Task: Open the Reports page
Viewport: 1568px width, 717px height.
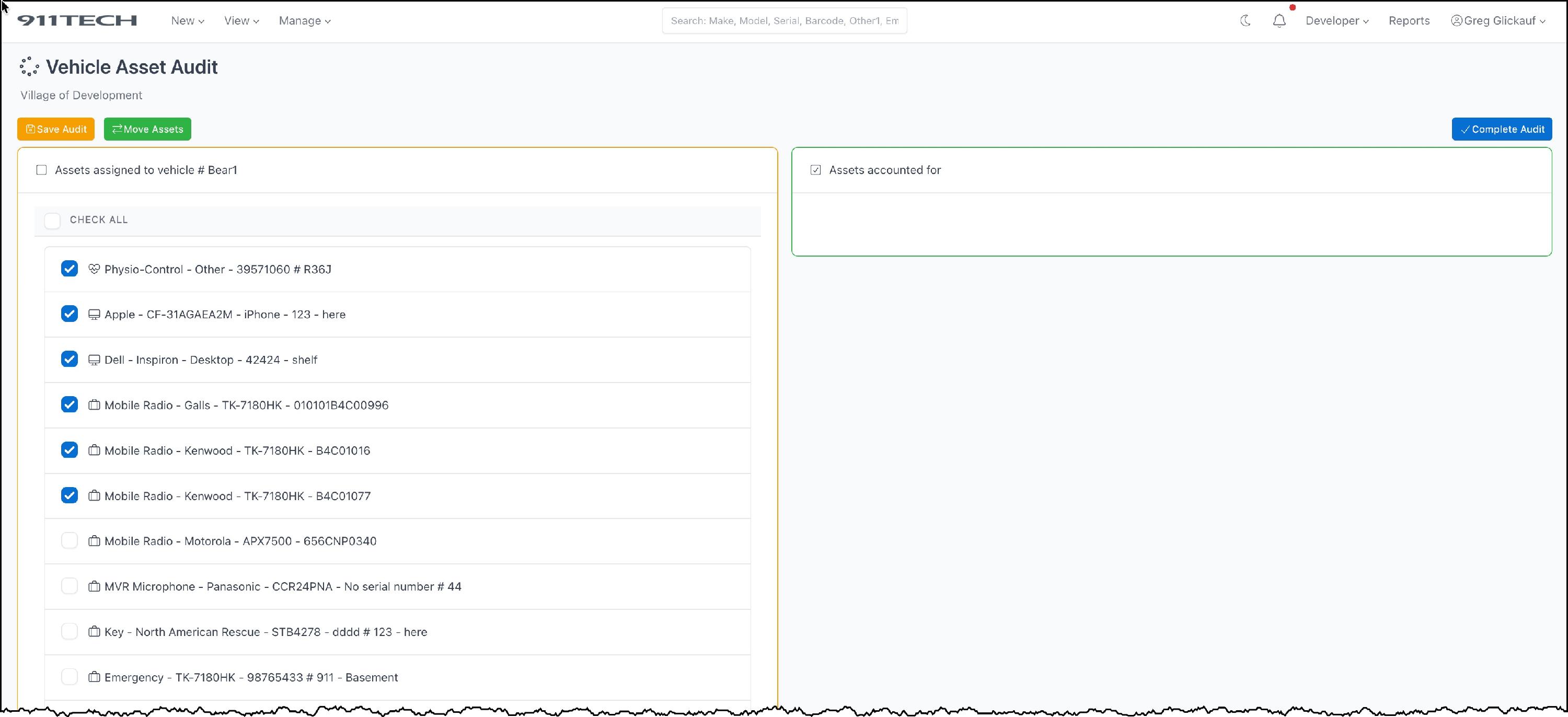Action: (x=1409, y=21)
